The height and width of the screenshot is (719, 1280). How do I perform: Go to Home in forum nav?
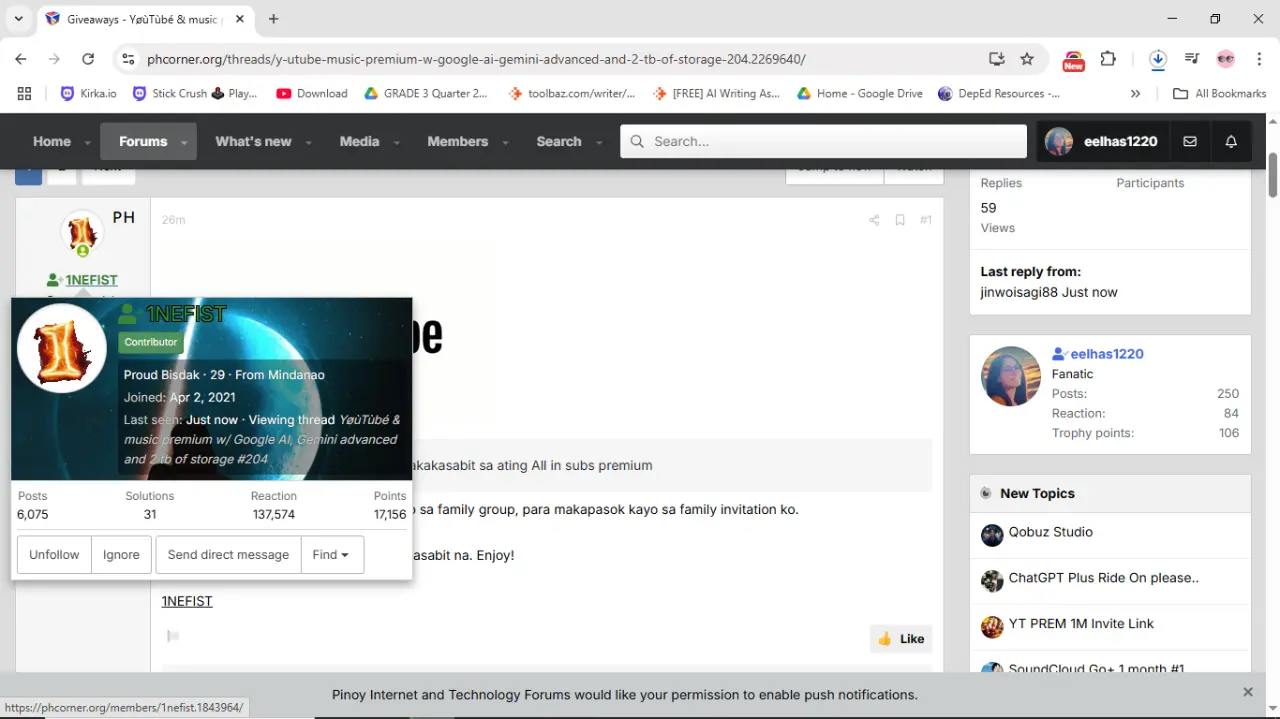click(x=52, y=141)
